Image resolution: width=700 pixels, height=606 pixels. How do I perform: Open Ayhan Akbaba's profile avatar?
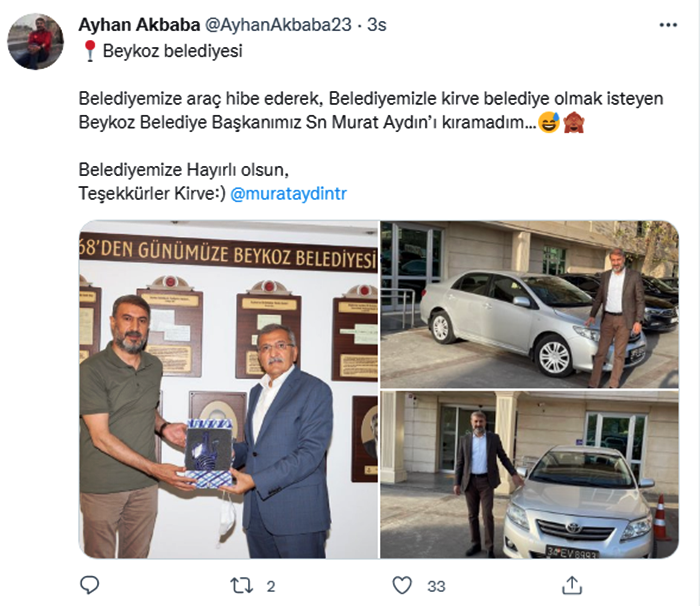coord(35,42)
